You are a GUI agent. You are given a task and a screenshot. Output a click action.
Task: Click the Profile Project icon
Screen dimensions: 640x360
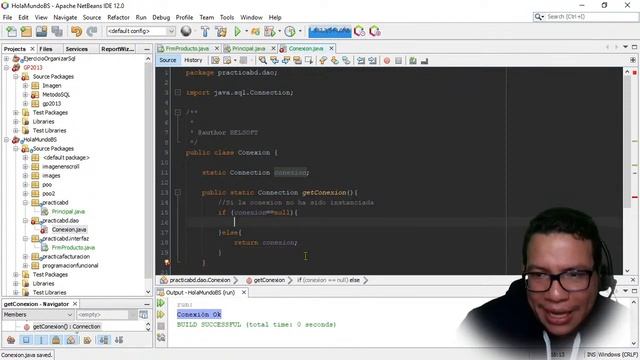click(290, 31)
